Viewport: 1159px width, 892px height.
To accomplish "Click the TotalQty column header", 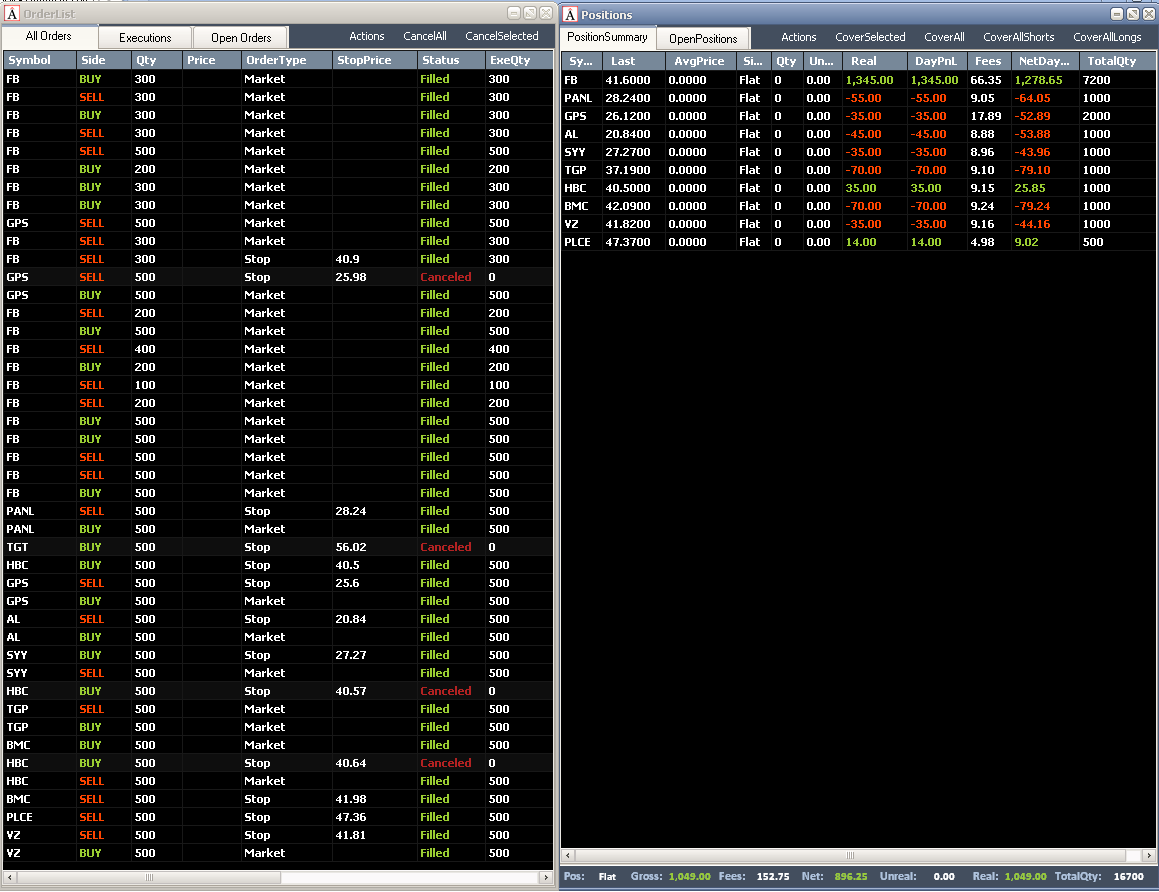I will tap(1117, 61).
